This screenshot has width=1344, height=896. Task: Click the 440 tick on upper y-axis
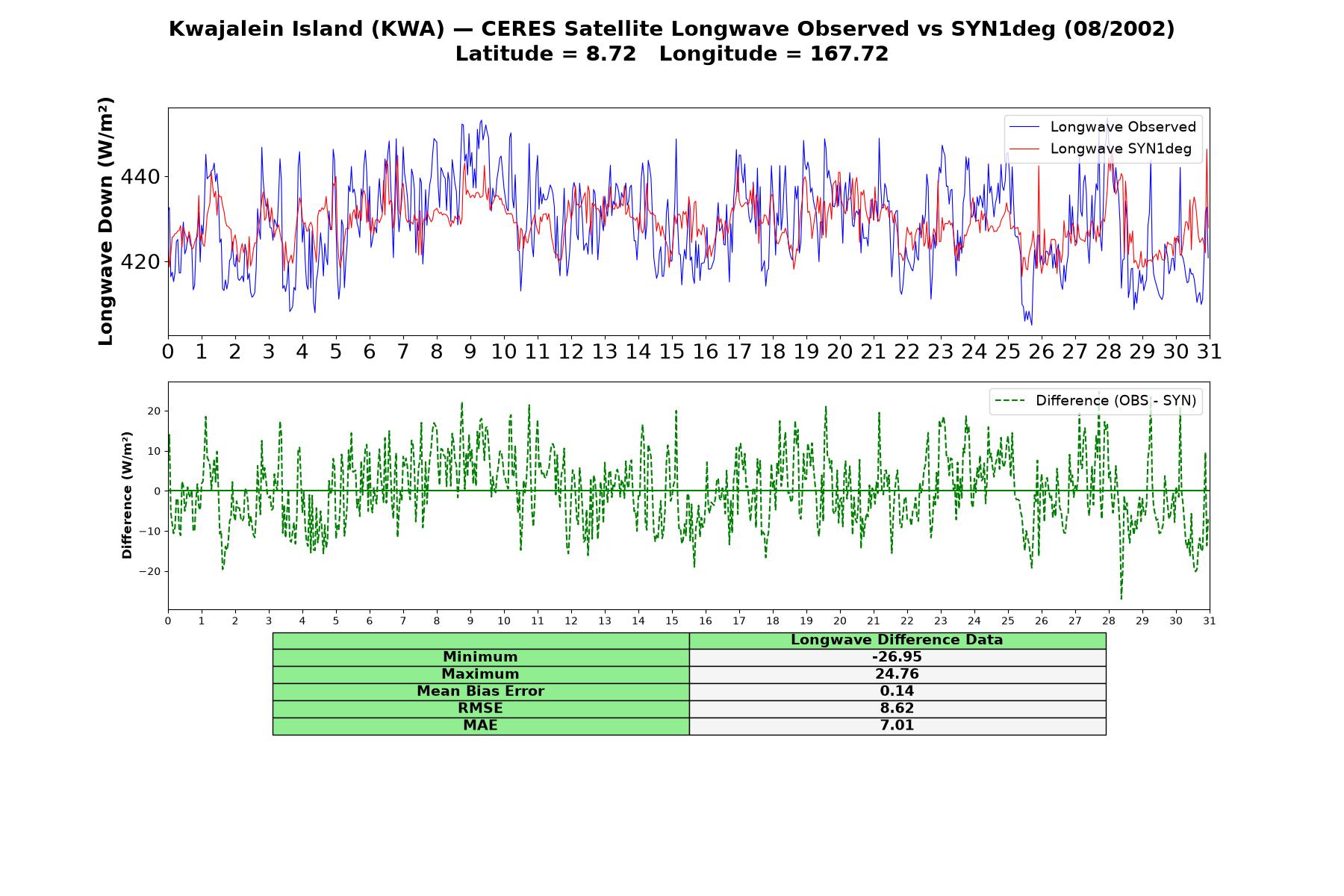click(140, 177)
